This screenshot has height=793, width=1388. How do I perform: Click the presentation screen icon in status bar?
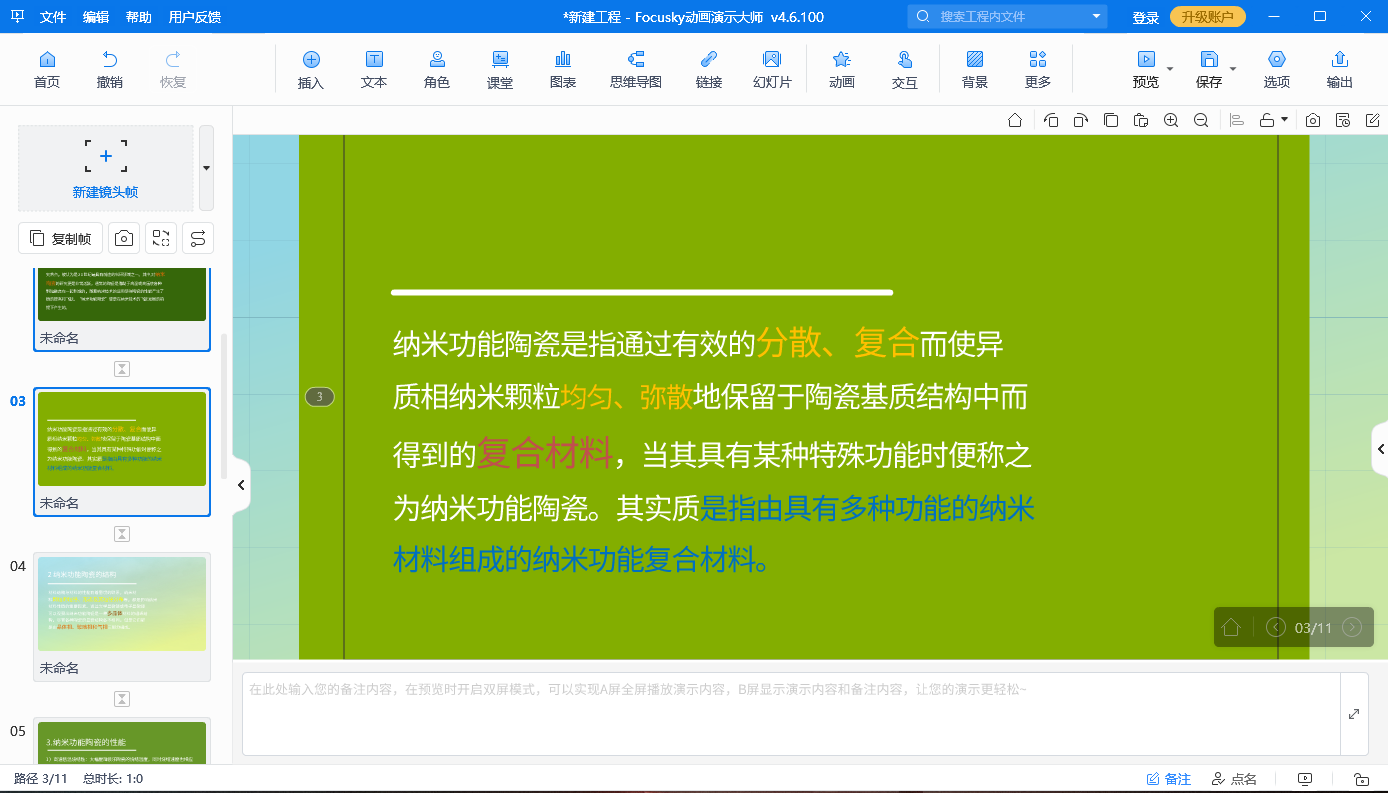(x=1305, y=779)
